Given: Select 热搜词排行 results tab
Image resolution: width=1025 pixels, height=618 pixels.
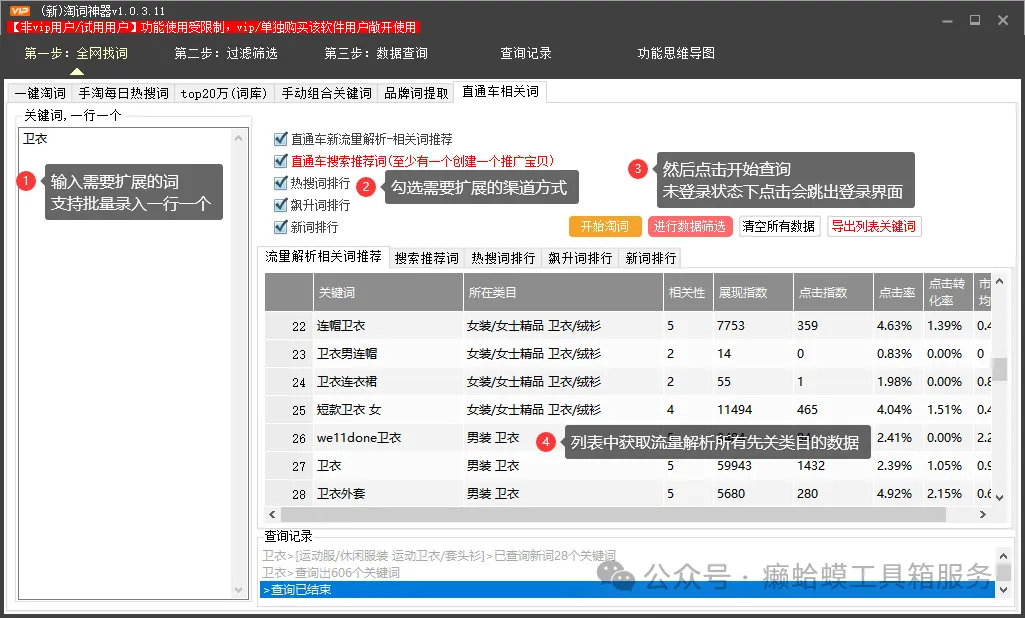Looking at the screenshot, I should pyautogui.click(x=503, y=258).
